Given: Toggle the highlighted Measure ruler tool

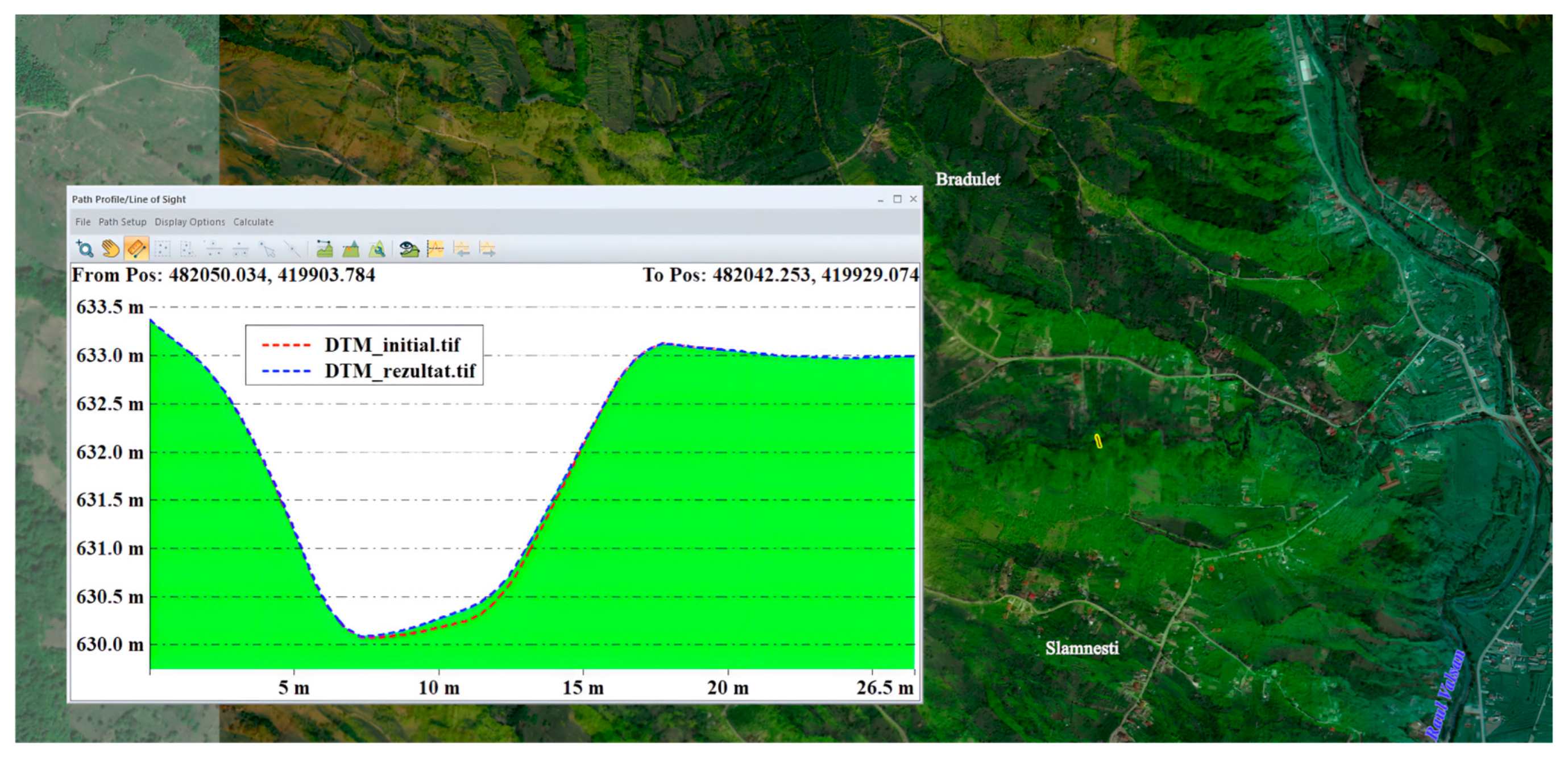Looking at the screenshot, I should tap(136, 249).
